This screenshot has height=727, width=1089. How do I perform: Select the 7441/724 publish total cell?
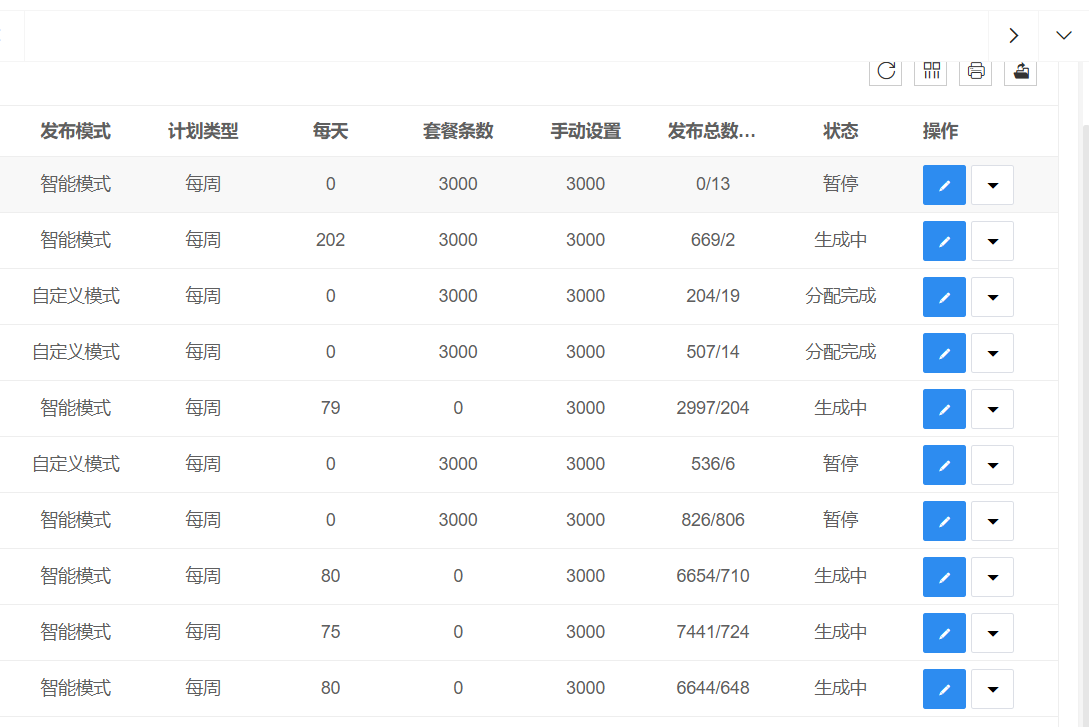(x=713, y=632)
